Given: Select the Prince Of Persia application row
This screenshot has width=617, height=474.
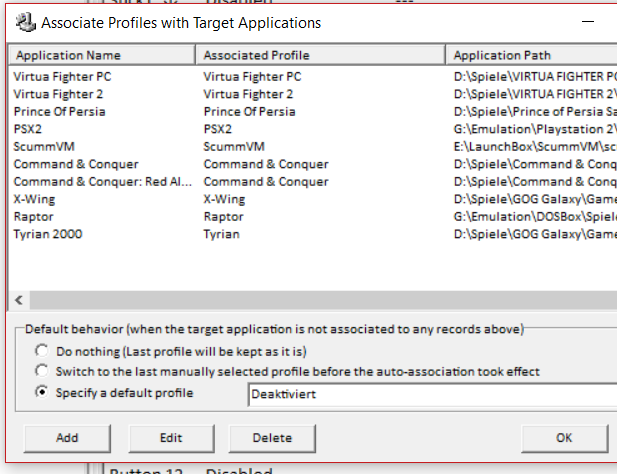Looking at the screenshot, I should 59,112.
